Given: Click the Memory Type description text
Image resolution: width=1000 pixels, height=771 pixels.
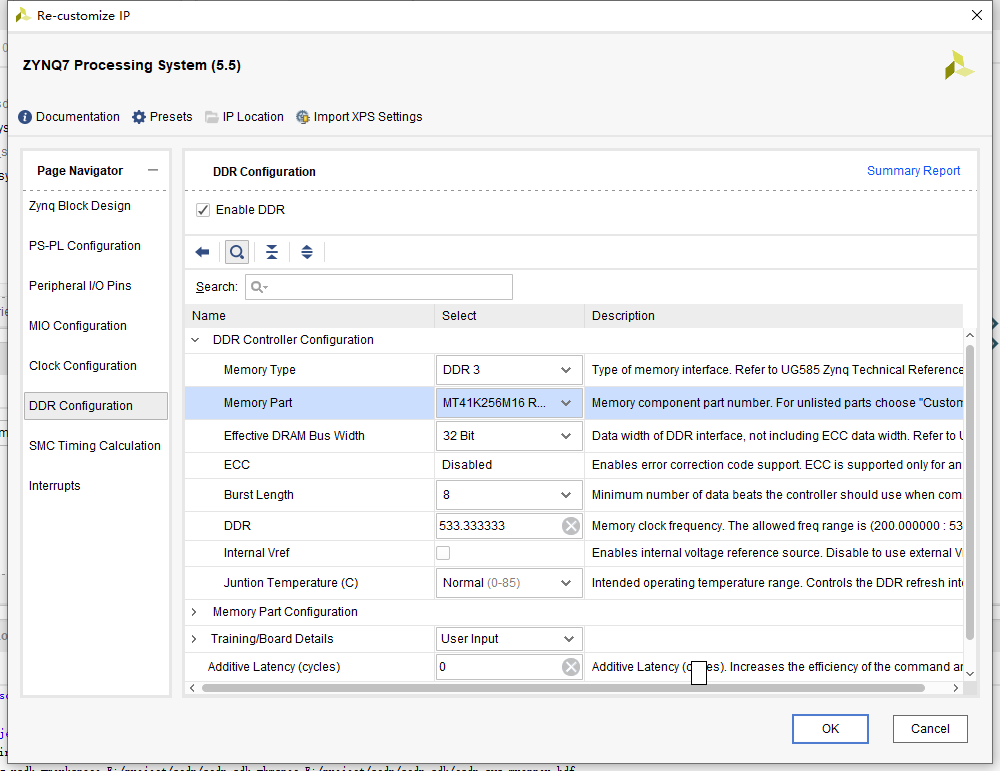Looking at the screenshot, I should [x=777, y=370].
